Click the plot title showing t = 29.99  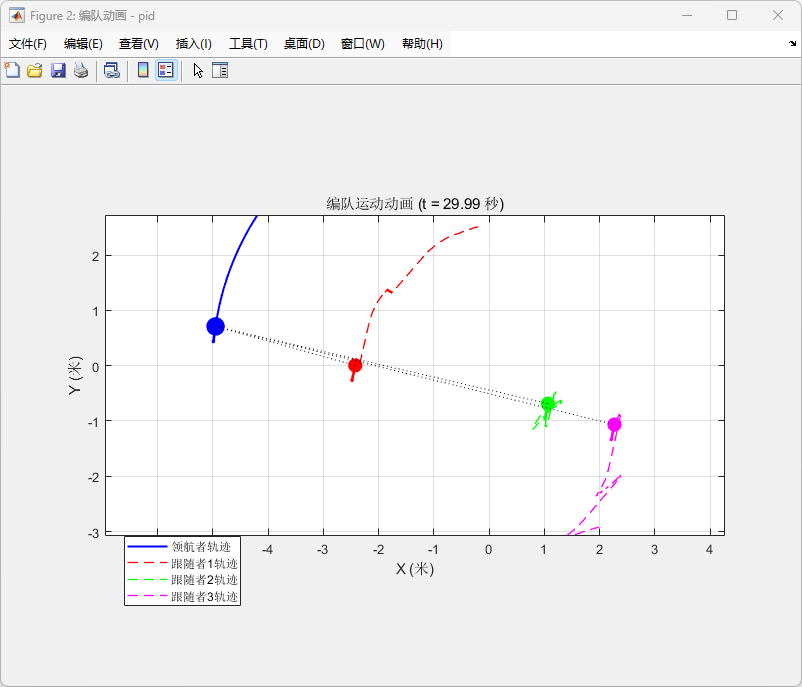pos(415,203)
